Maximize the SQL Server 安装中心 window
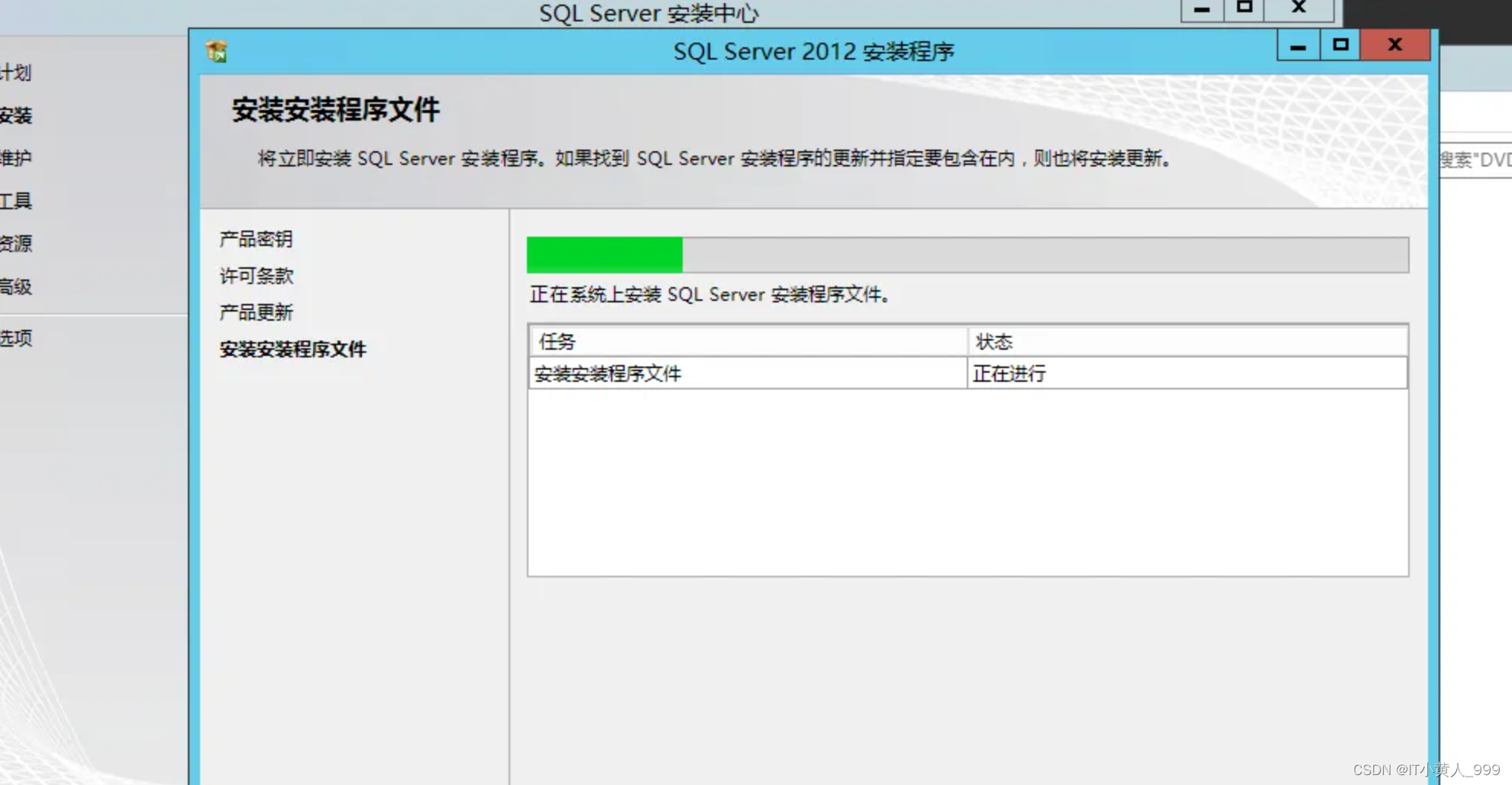The image size is (1512, 785). point(1244,9)
